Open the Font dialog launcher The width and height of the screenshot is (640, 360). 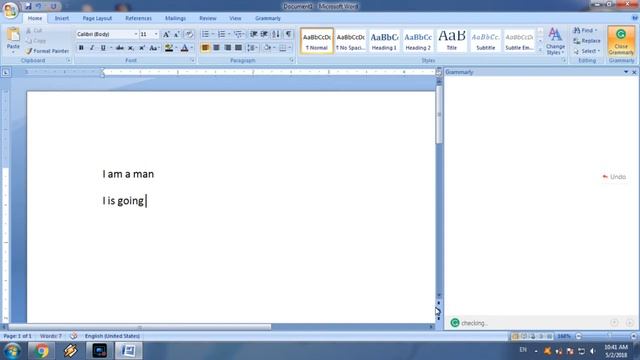click(192, 60)
